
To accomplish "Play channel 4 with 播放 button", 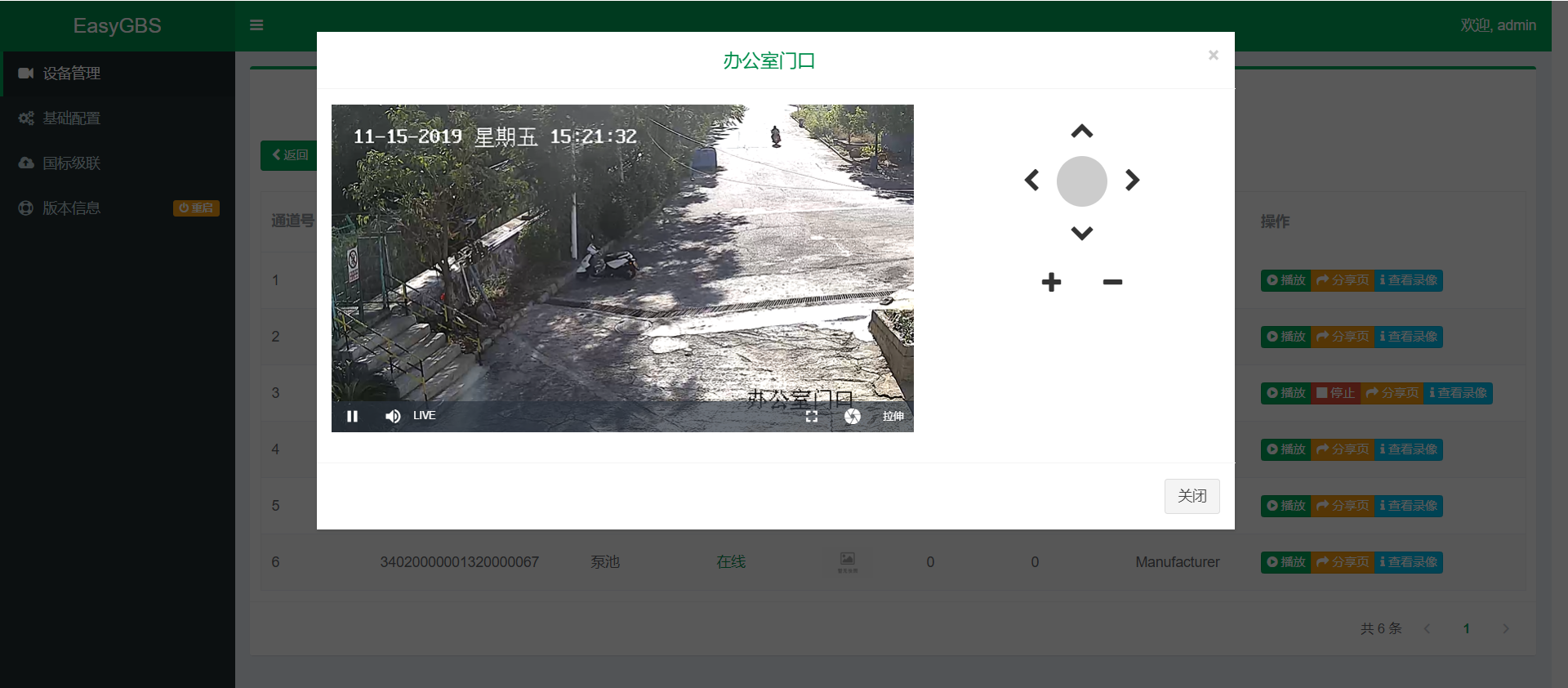I will point(1286,449).
